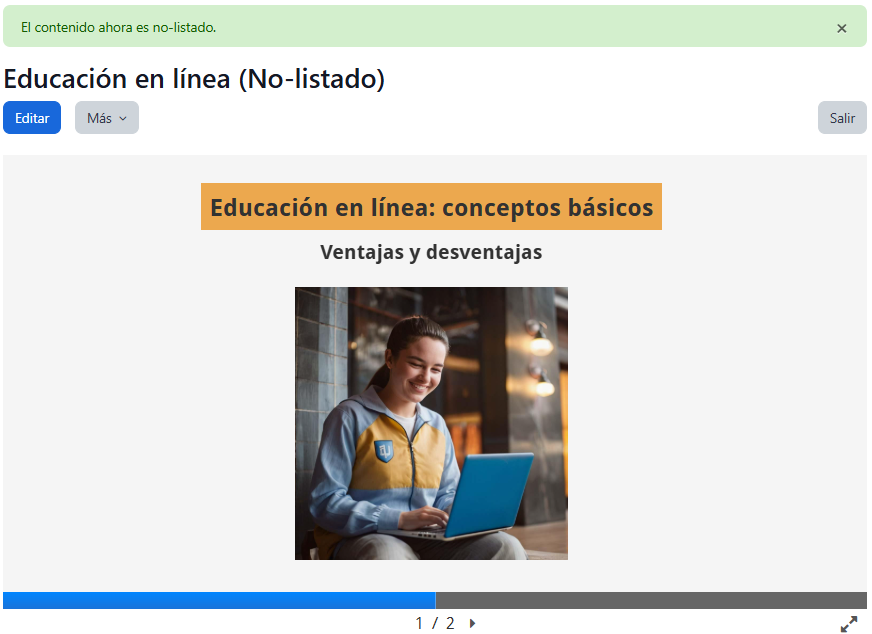Click the page heading Educación en línea (No-listado)
Viewport: 872px width, 634px height.
tap(194, 79)
